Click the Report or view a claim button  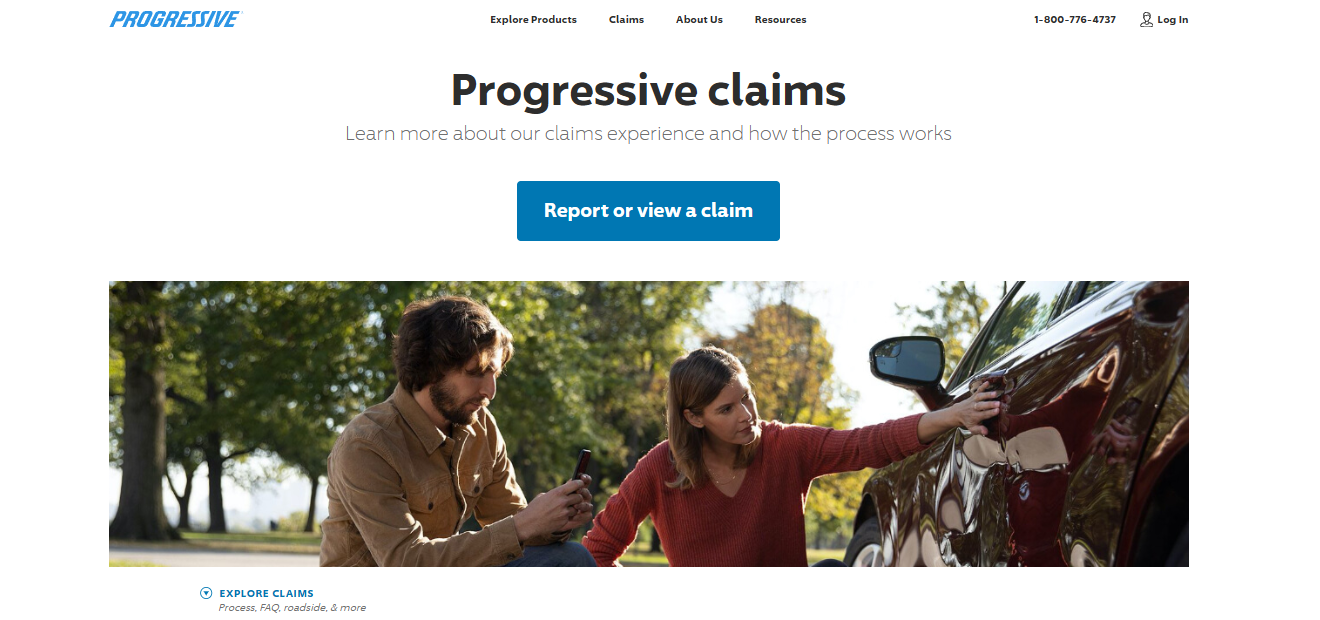point(648,211)
